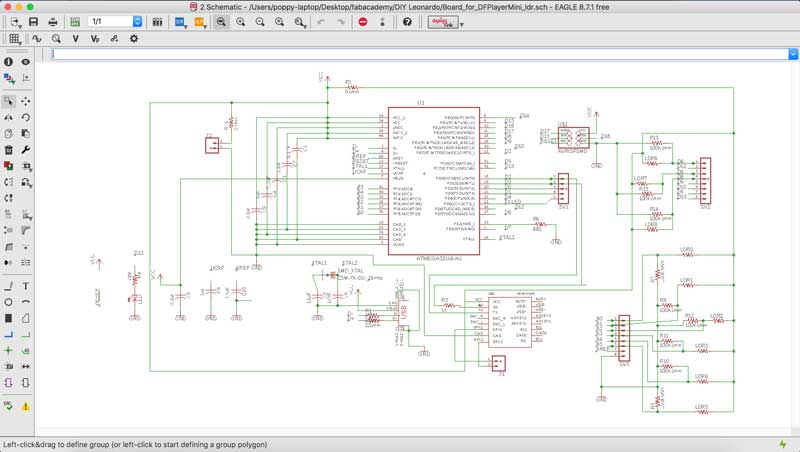Click the command line input field
This screenshot has height=452, width=800.
tap(420, 54)
